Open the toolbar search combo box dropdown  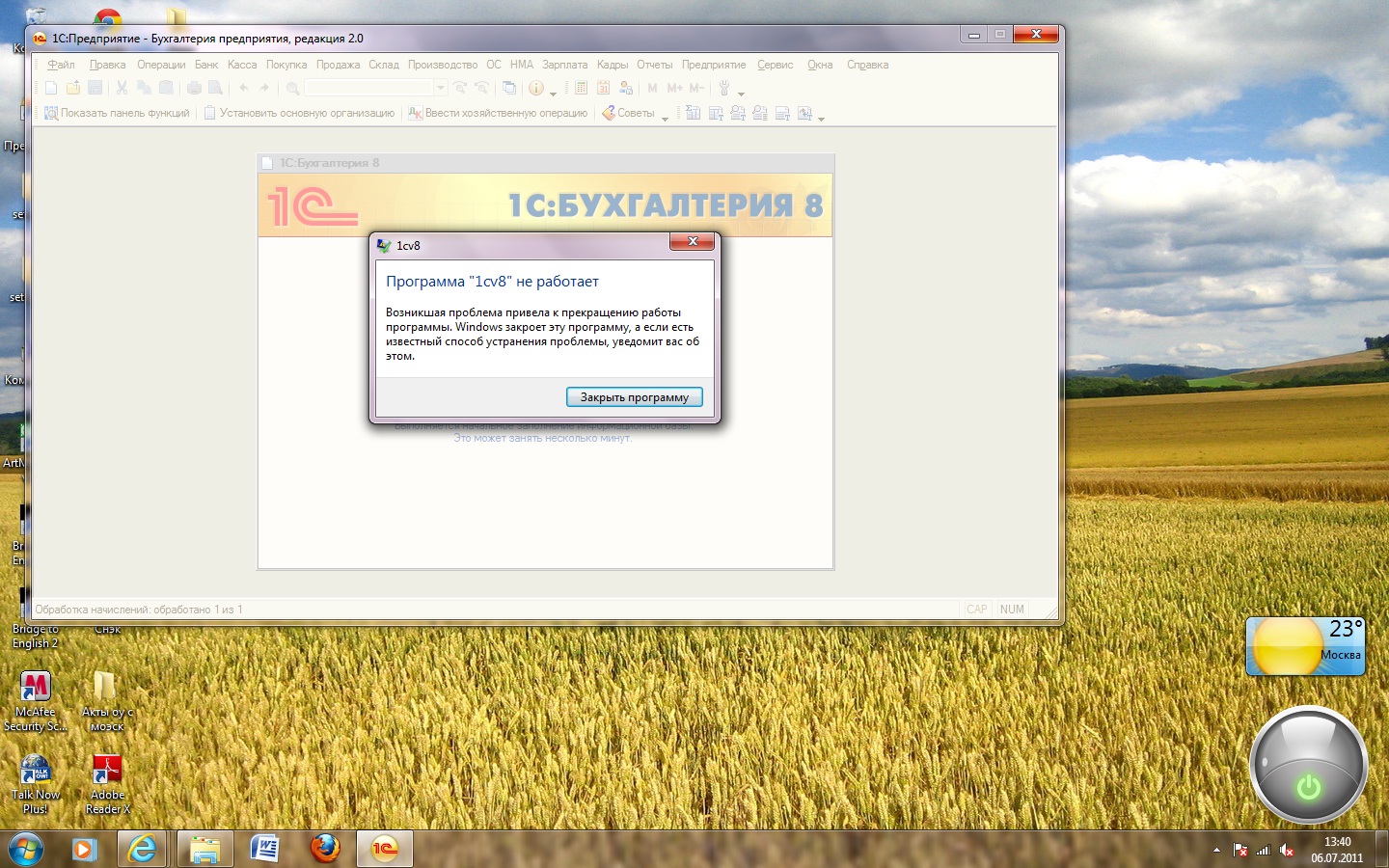coord(440,88)
